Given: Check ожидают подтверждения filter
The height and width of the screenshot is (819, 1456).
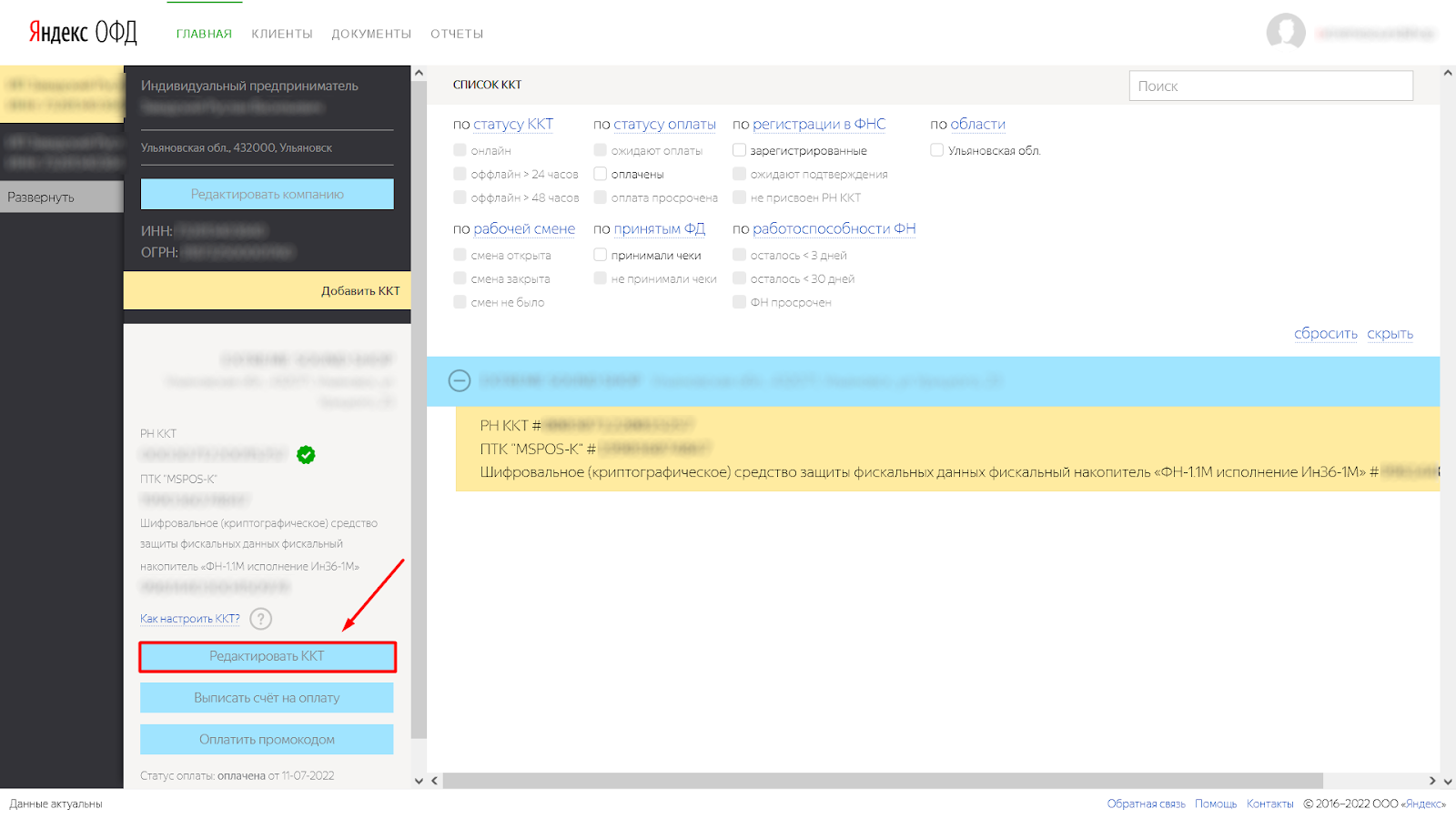Looking at the screenshot, I should coord(739,174).
